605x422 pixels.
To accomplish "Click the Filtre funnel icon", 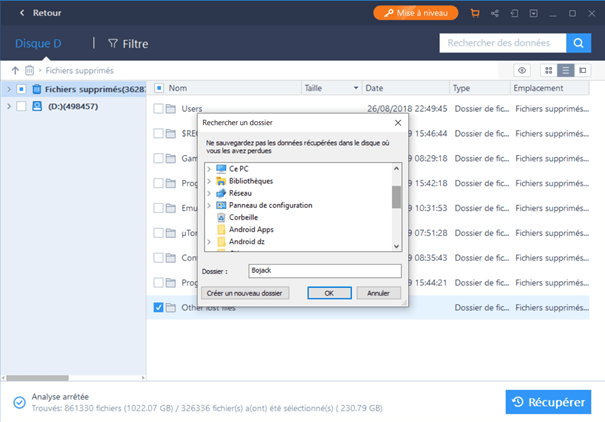I will 113,44.
